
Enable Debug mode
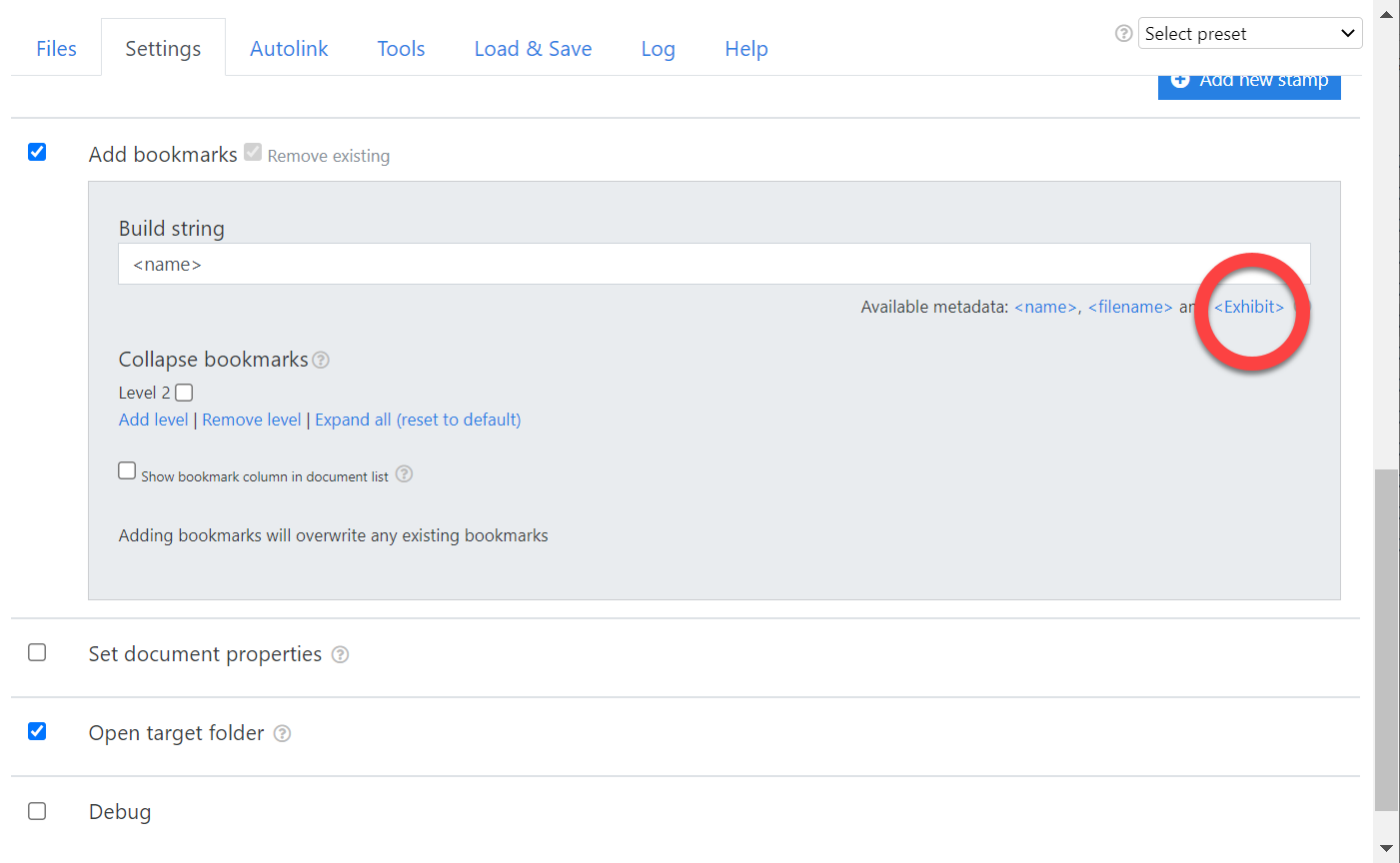click(x=37, y=811)
